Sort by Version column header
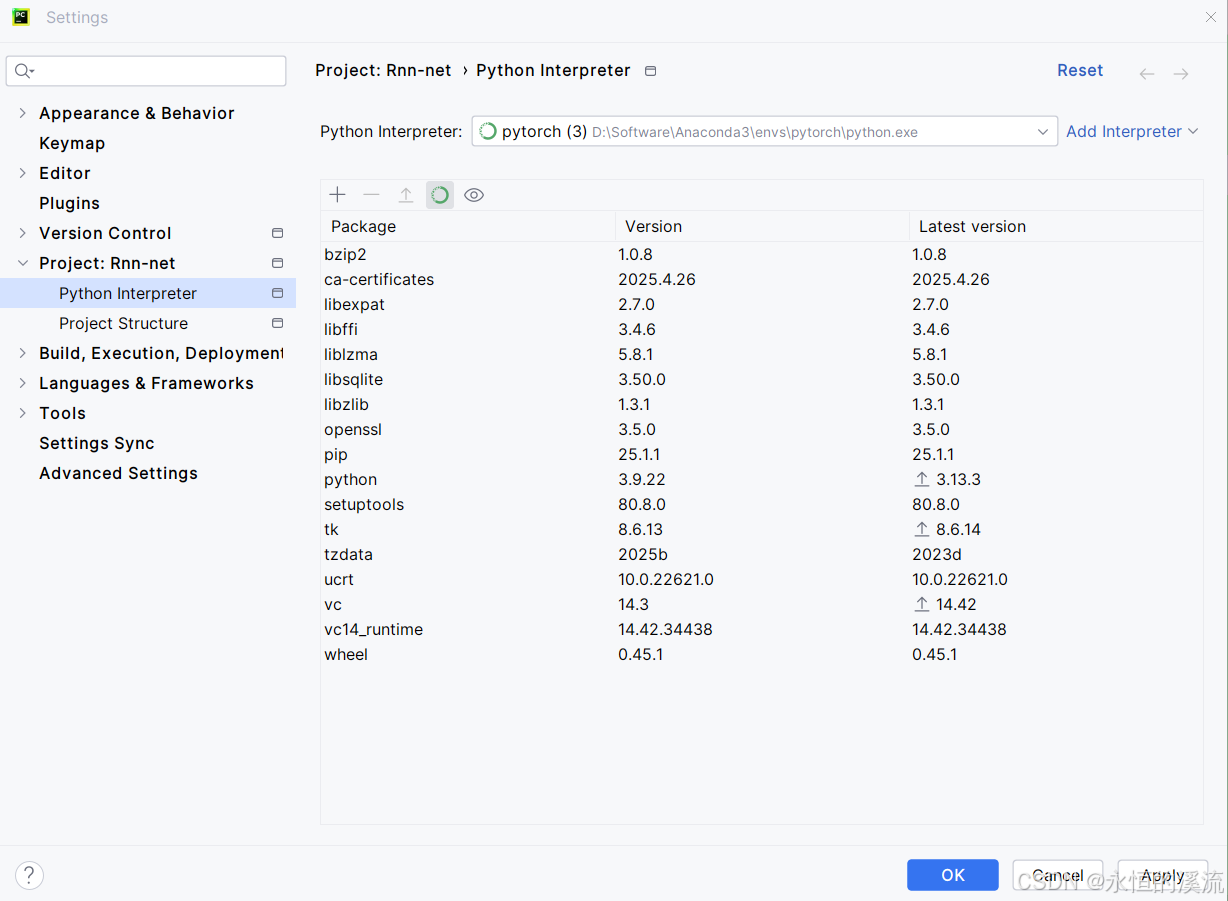 point(762,226)
